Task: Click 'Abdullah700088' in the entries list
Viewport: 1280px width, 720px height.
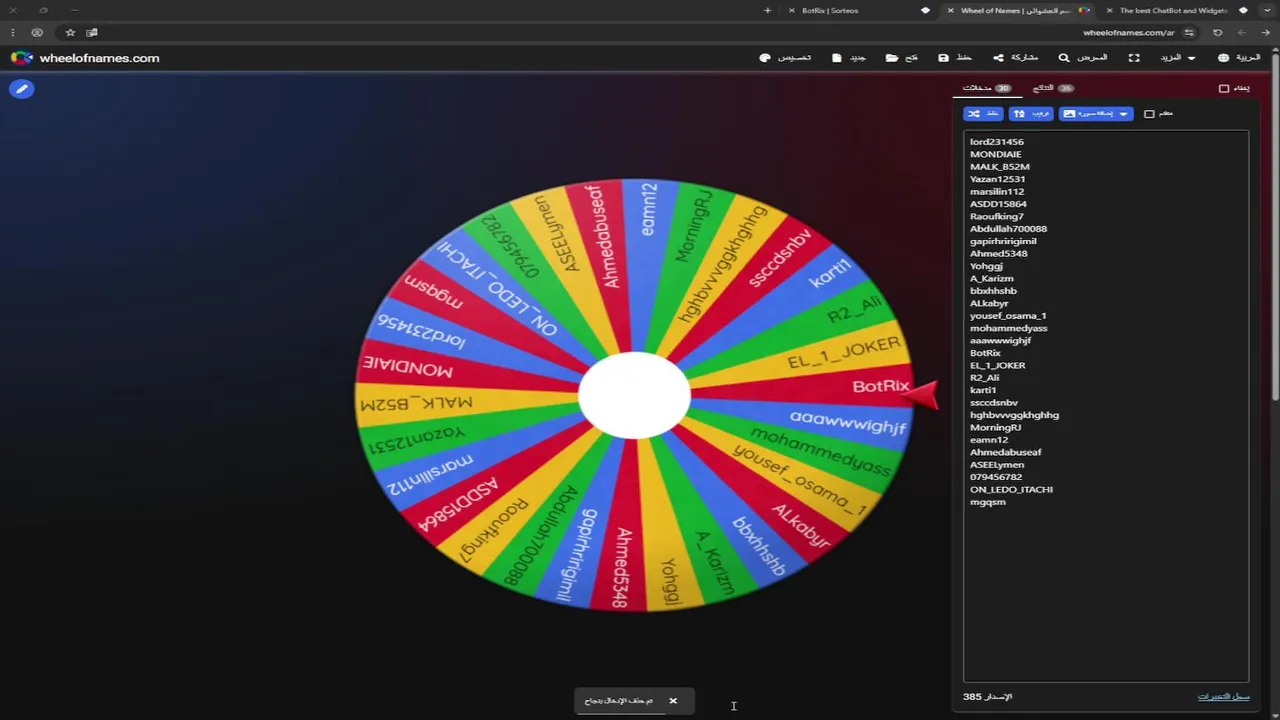Action: [x=1008, y=229]
